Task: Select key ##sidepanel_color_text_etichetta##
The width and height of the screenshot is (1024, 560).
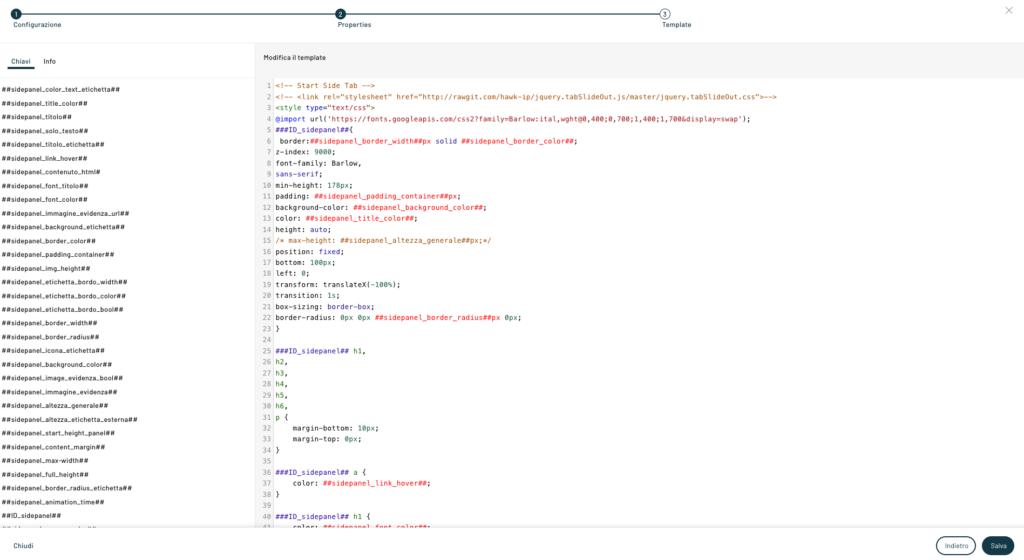Action: pyautogui.click(x=61, y=89)
